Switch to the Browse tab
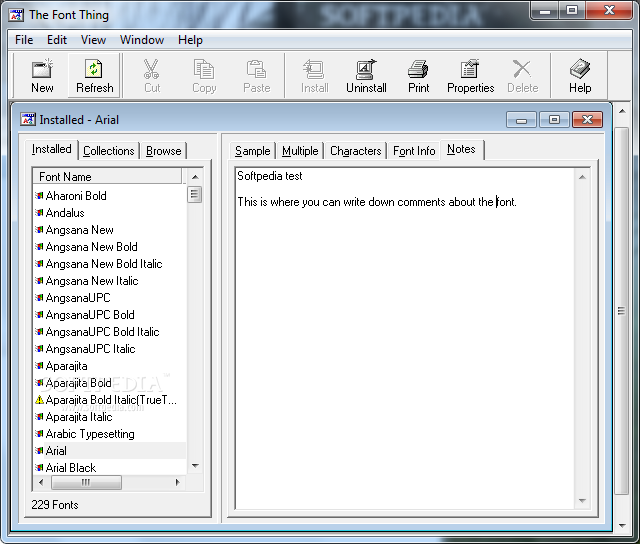 click(x=163, y=151)
